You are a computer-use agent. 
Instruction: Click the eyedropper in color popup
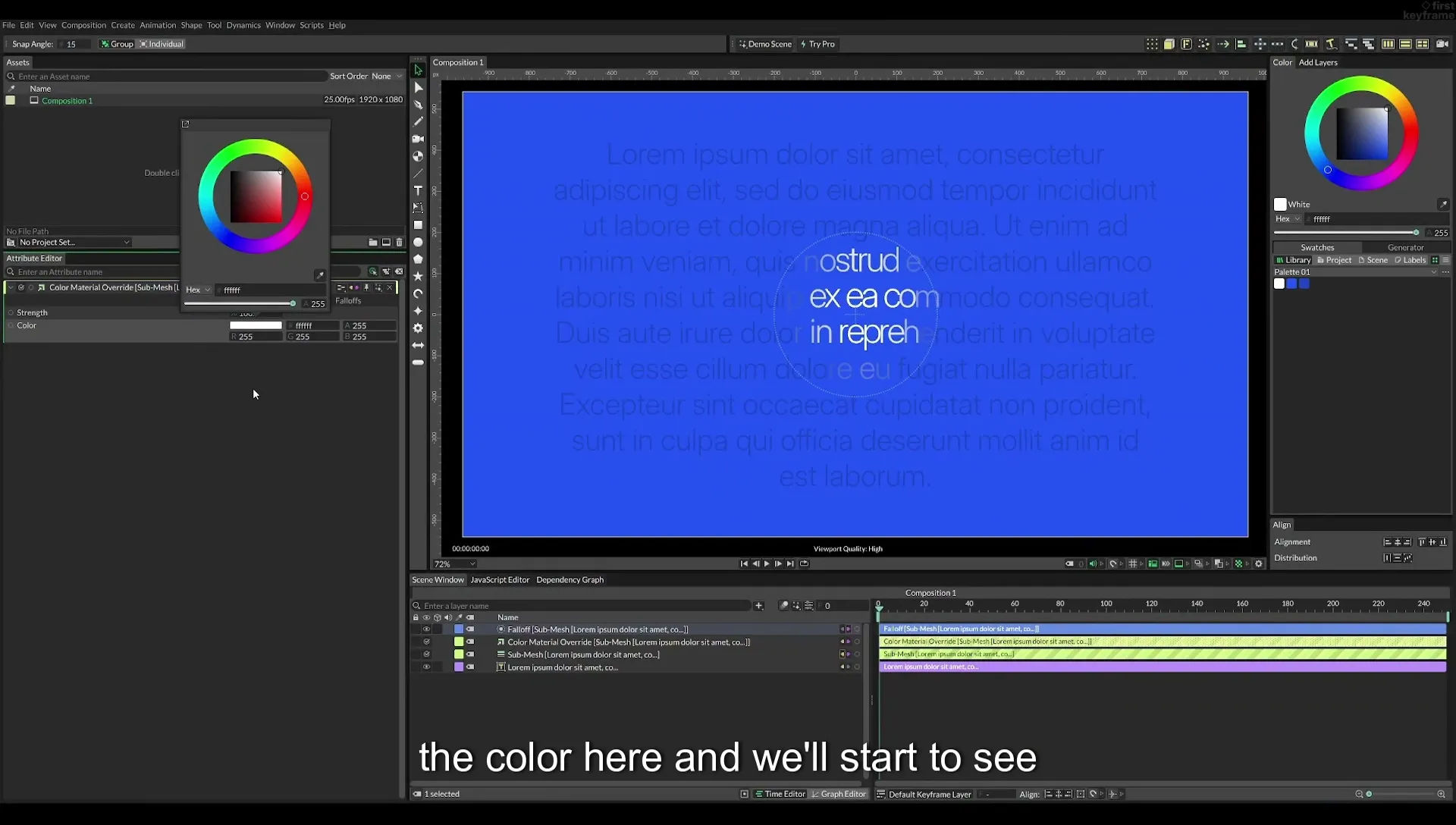click(x=319, y=275)
